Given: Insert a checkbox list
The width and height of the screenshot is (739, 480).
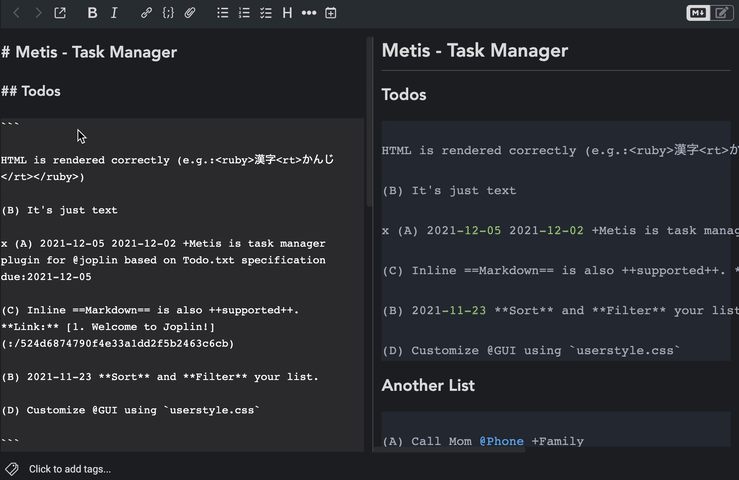Looking at the screenshot, I should (x=266, y=13).
